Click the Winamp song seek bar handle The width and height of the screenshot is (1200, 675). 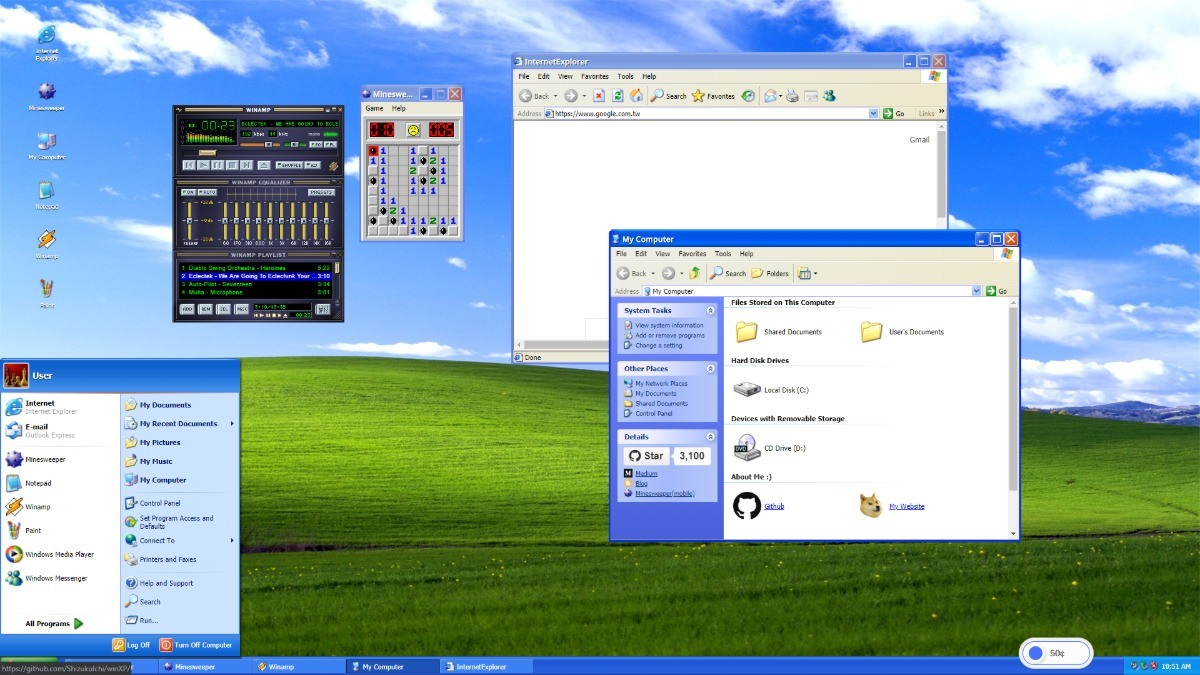(x=207, y=153)
